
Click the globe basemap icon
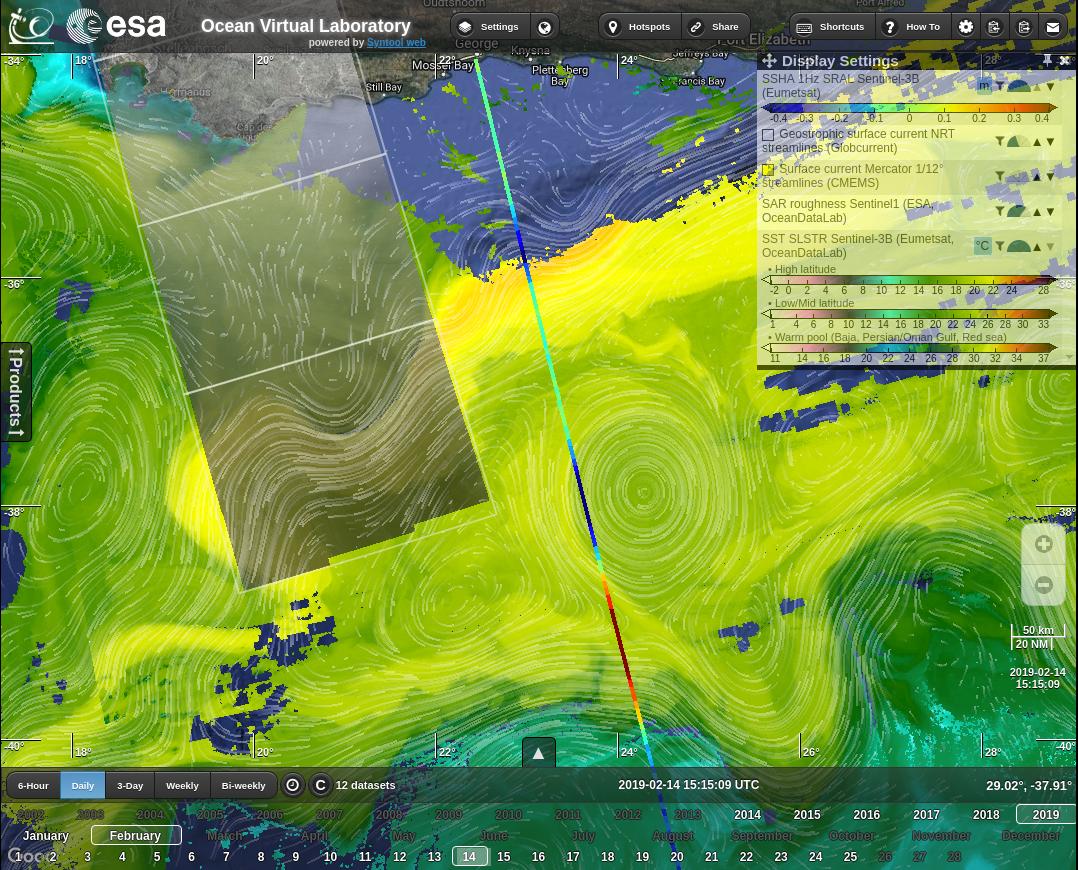click(x=544, y=27)
